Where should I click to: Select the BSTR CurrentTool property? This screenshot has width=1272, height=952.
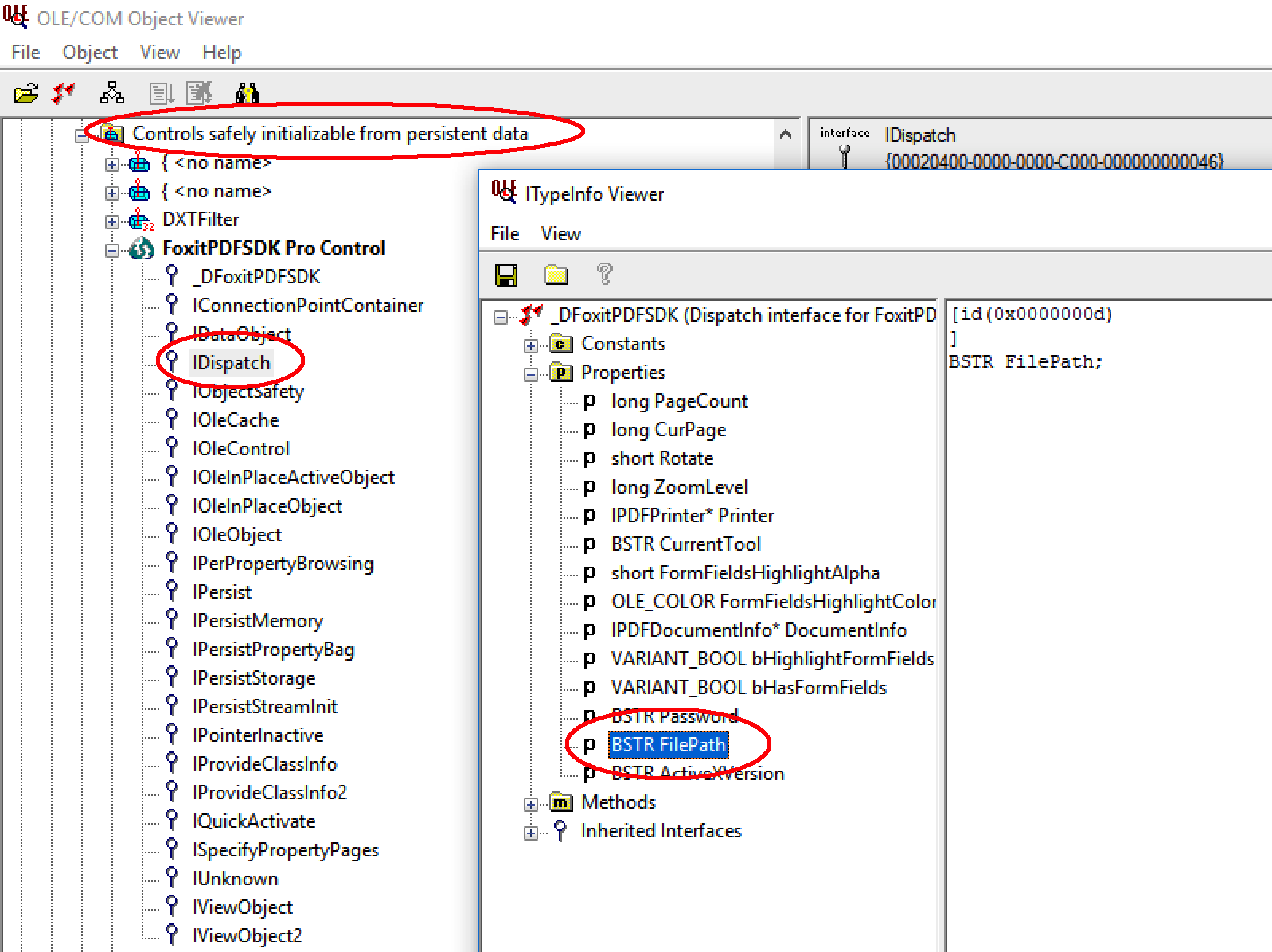click(x=685, y=544)
